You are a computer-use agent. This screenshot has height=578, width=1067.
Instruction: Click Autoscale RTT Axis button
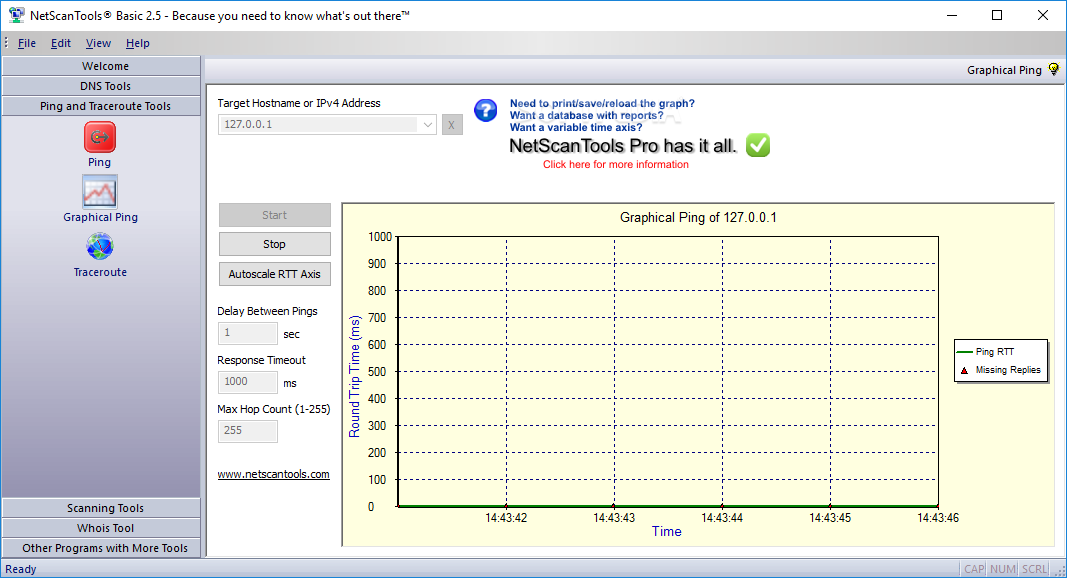(275, 274)
